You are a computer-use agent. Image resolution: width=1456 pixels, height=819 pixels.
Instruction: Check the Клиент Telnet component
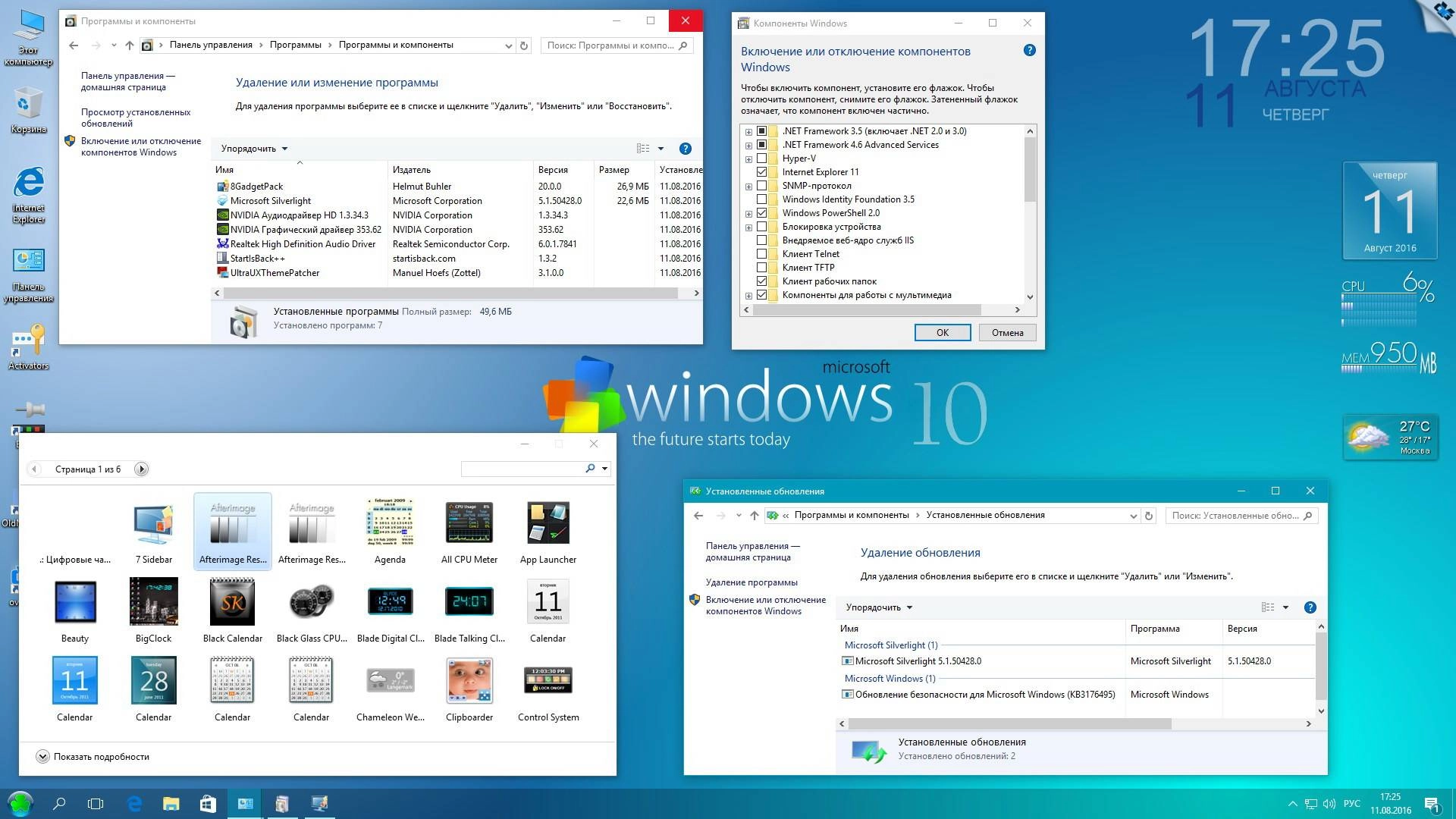(761, 253)
